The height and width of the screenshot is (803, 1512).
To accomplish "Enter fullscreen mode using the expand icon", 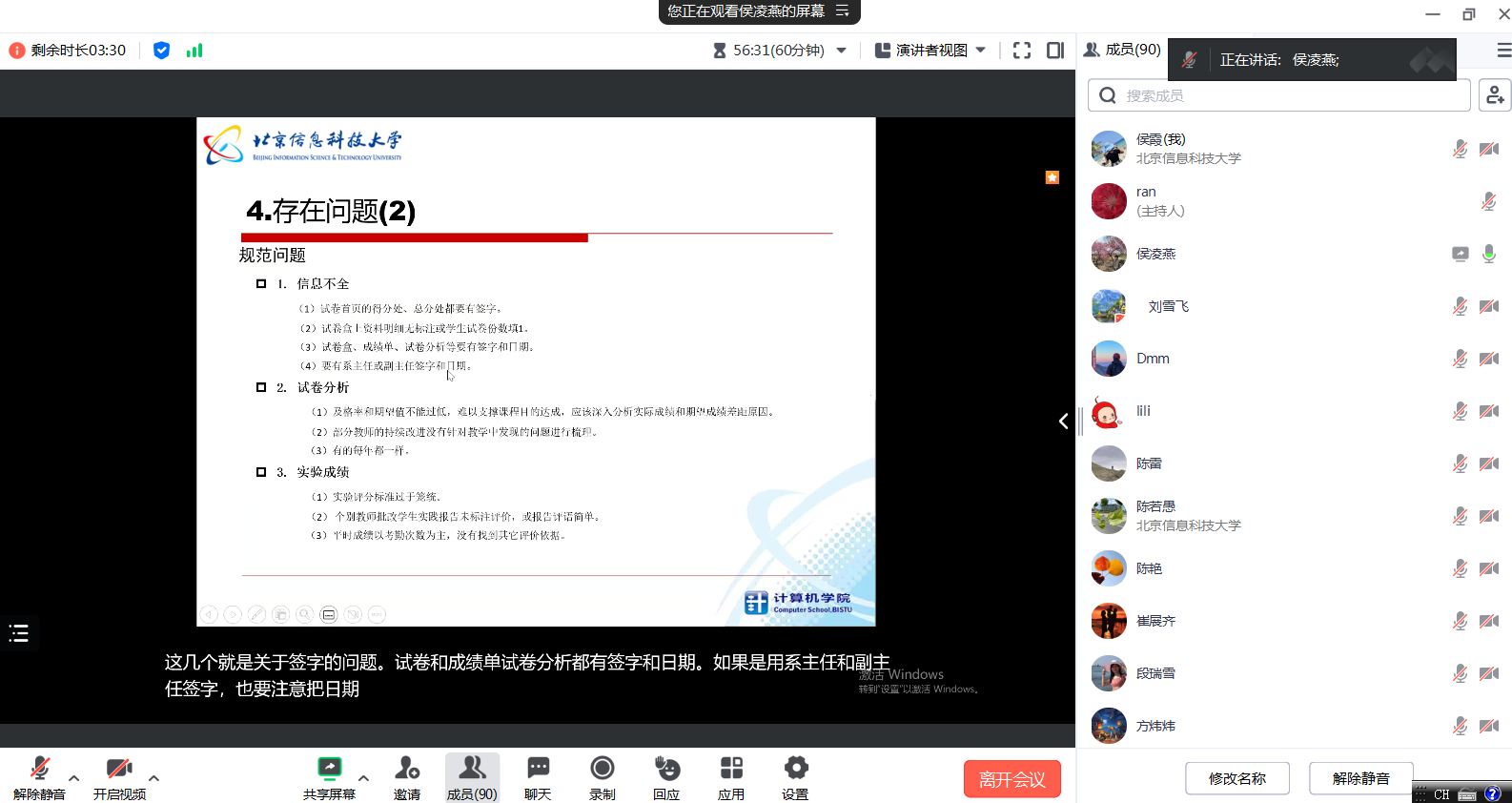I will [1022, 51].
